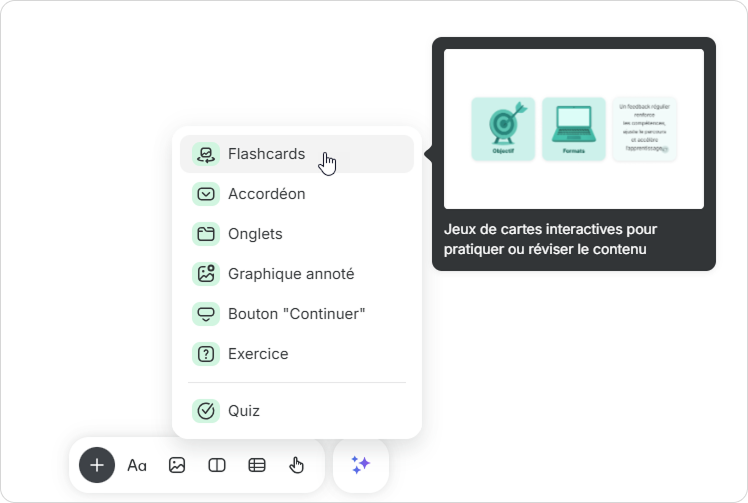The image size is (748, 503).
Task: Insert a Bouton "Continuer" block
Action: [x=296, y=314]
